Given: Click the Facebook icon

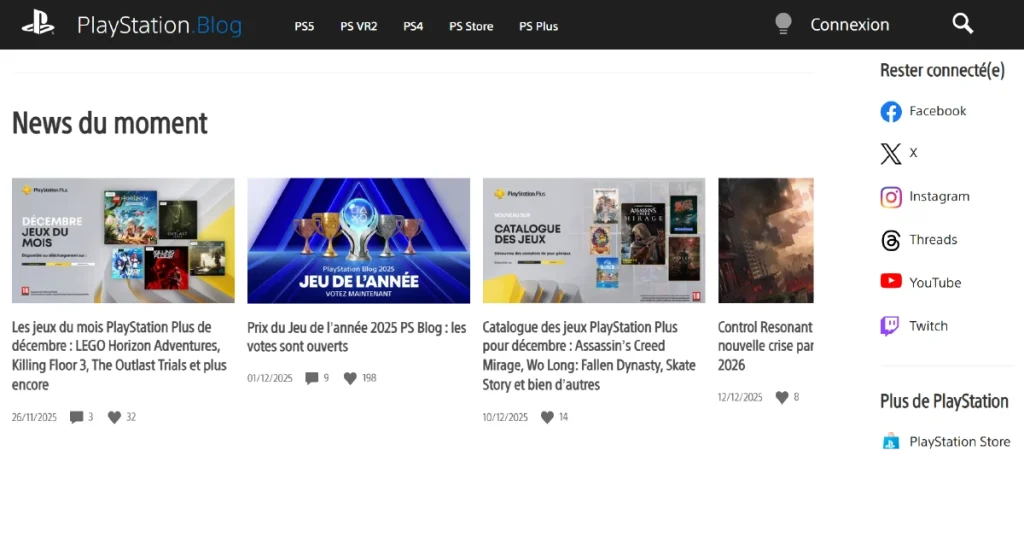Looking at the screenshot, I should (891, 112).
